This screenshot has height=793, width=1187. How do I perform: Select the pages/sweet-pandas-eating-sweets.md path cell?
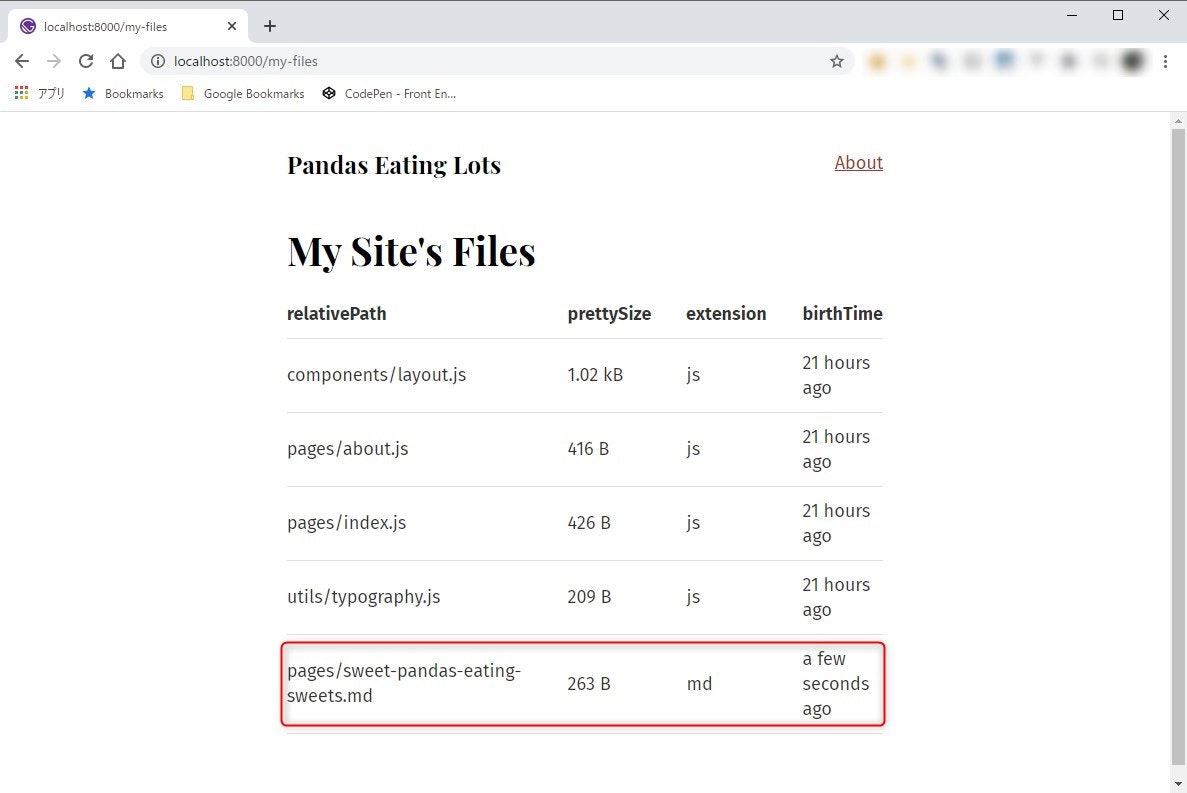coord(404,683)
